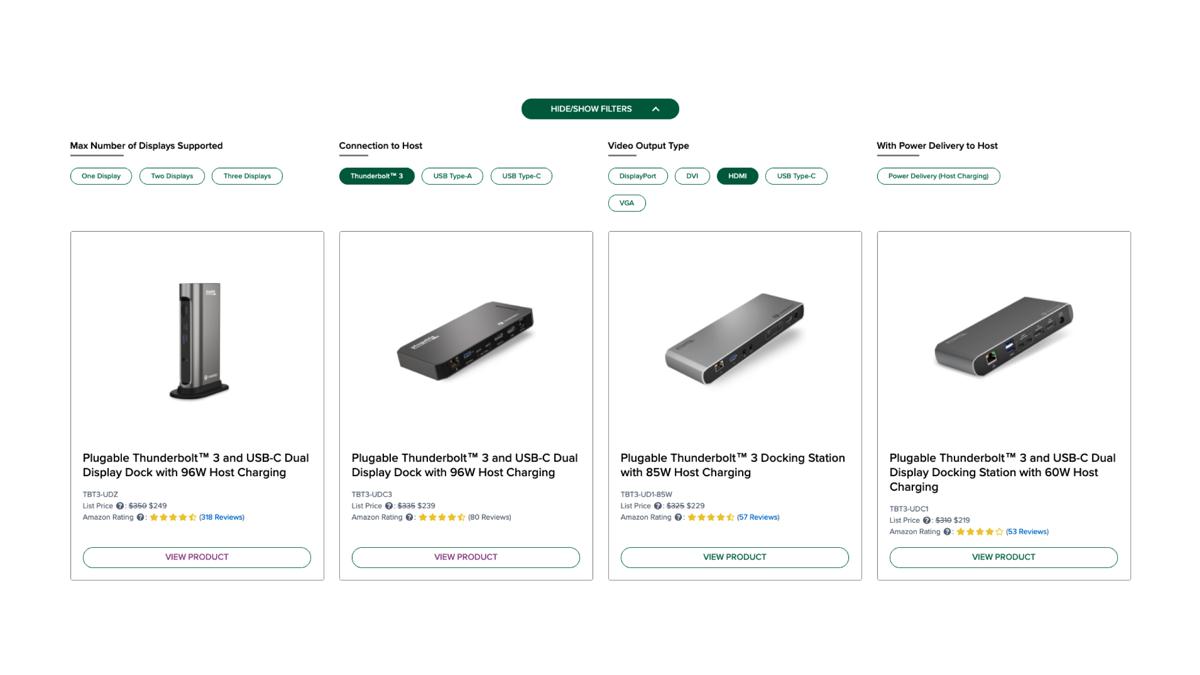Click List Price help icon on TBT3-UDZ card

(x=120, y=506)
